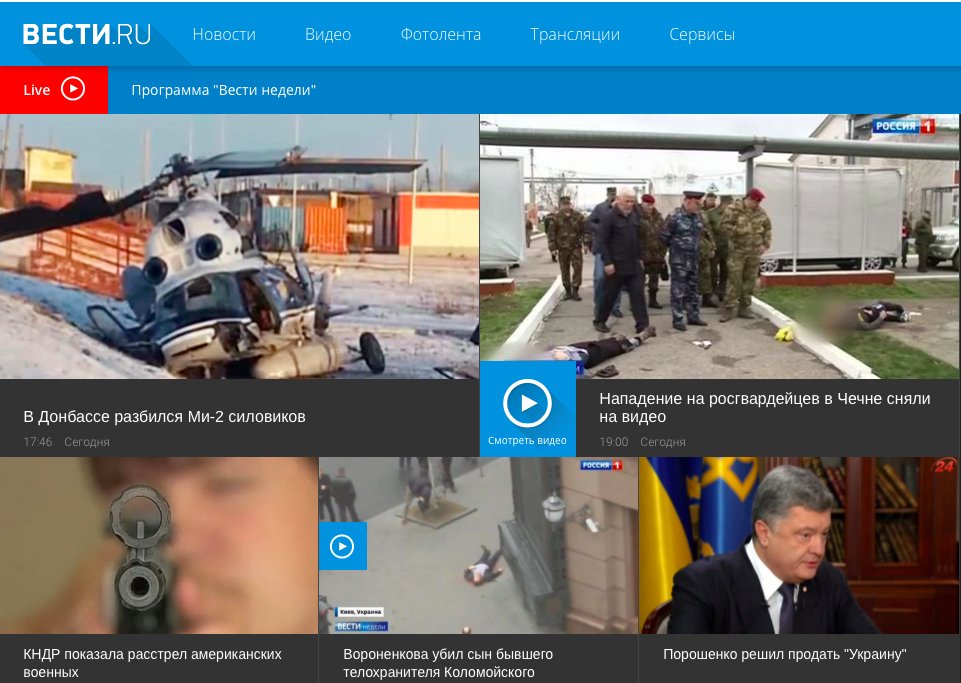The image size is (961, 683).
Task: Open the Нападение на росгвардейцев headline
Action: click(764, 407)
